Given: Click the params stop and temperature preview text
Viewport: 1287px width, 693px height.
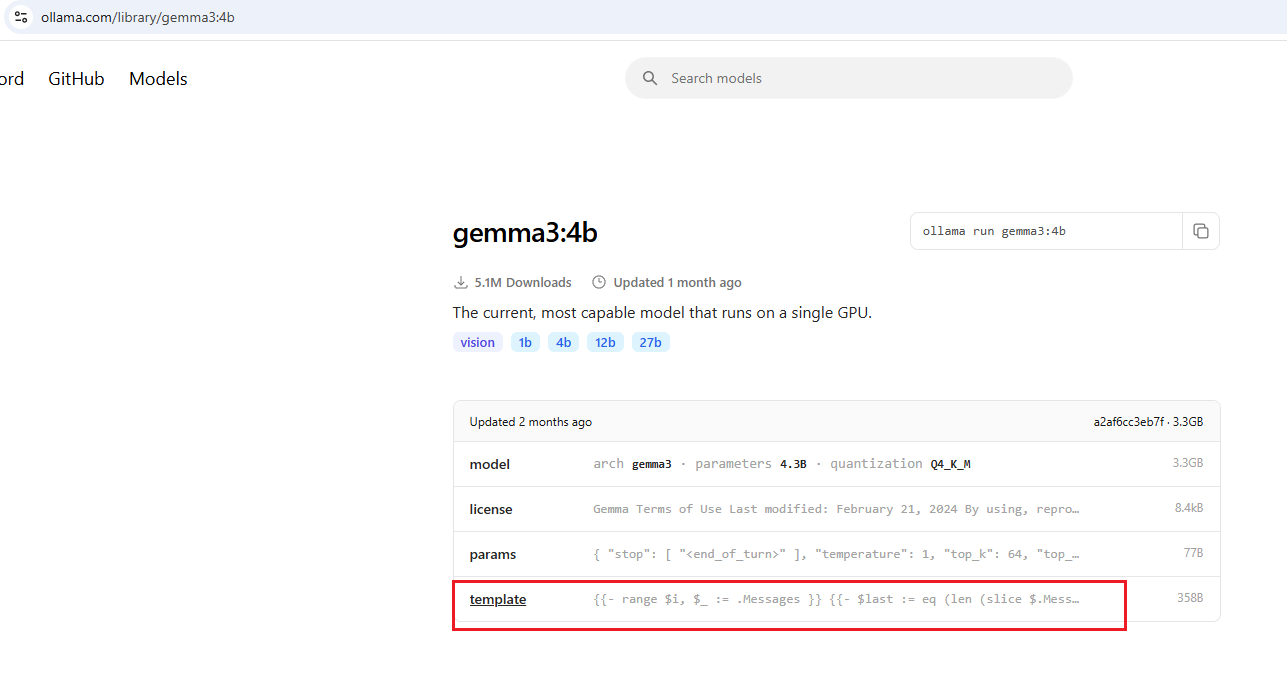Looking at the screenshot, I should click(x=836, y=554).
